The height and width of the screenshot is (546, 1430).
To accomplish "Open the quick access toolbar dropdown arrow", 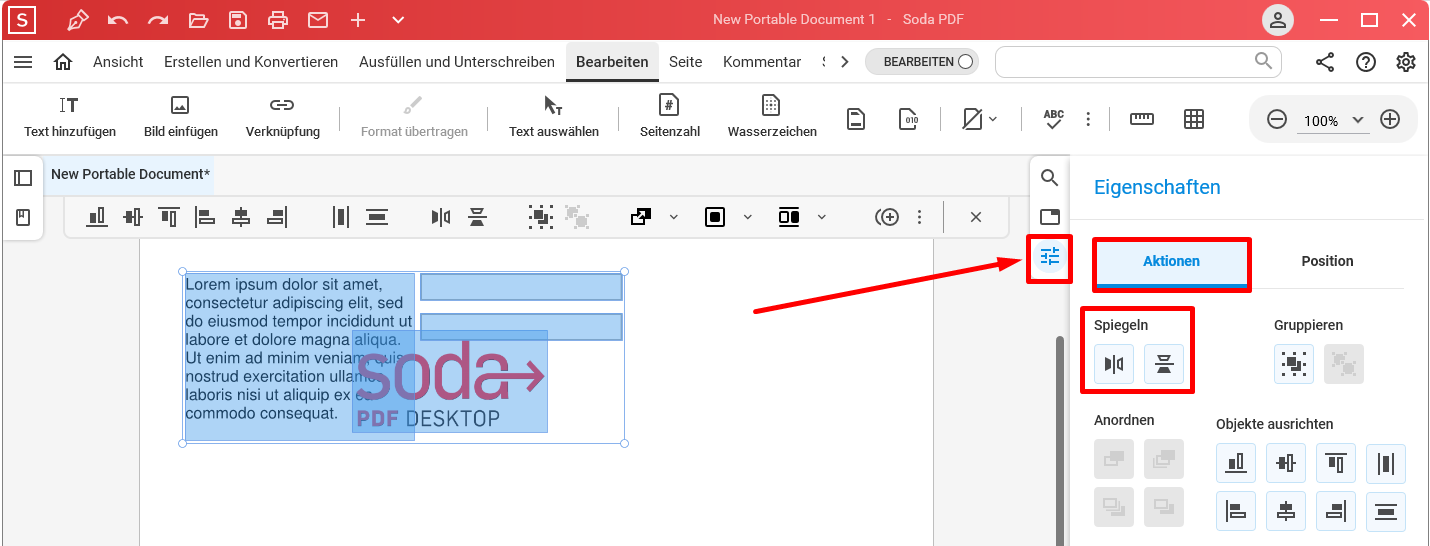I will point(398,20).
